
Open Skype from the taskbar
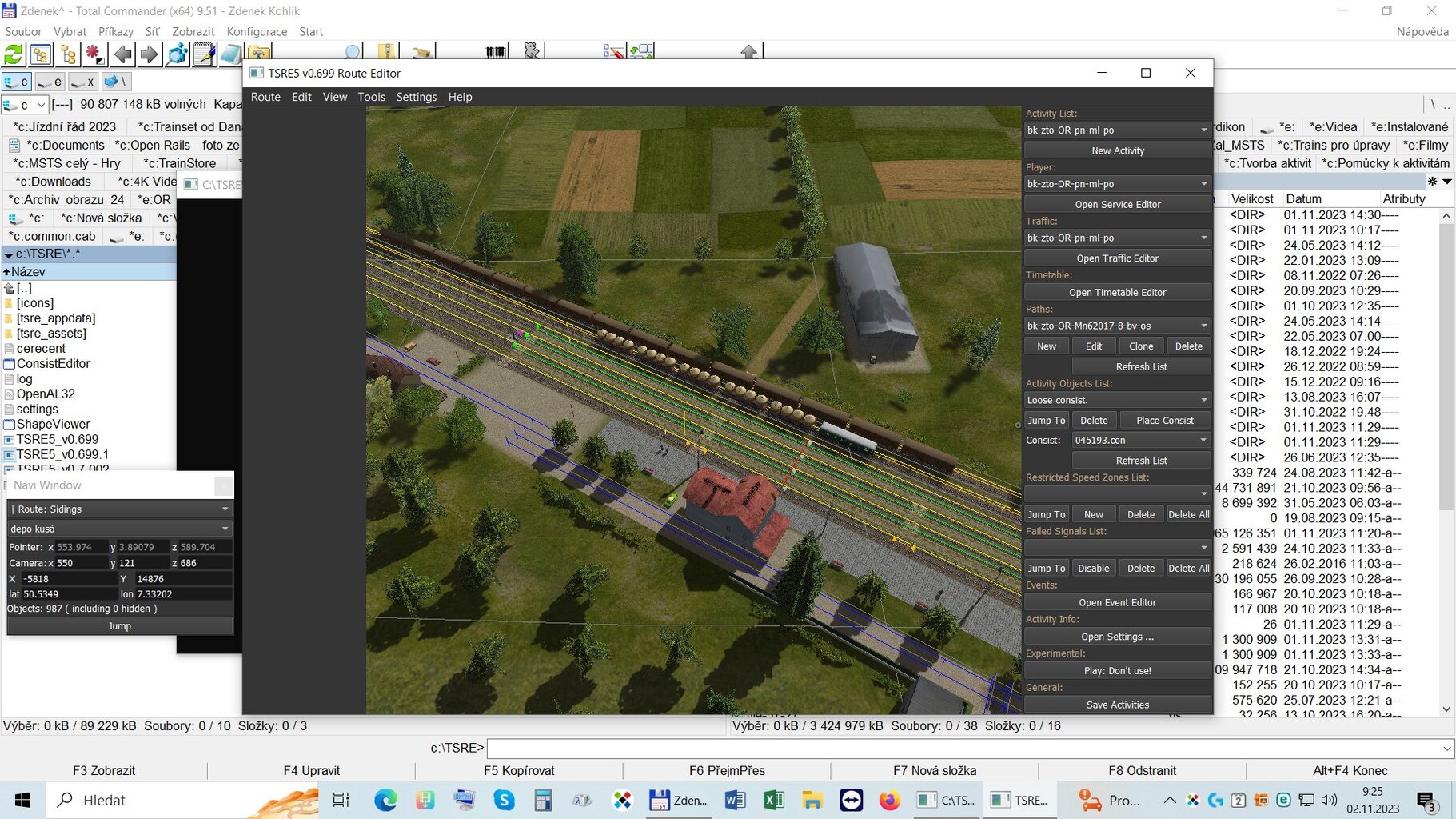point(504,800)
